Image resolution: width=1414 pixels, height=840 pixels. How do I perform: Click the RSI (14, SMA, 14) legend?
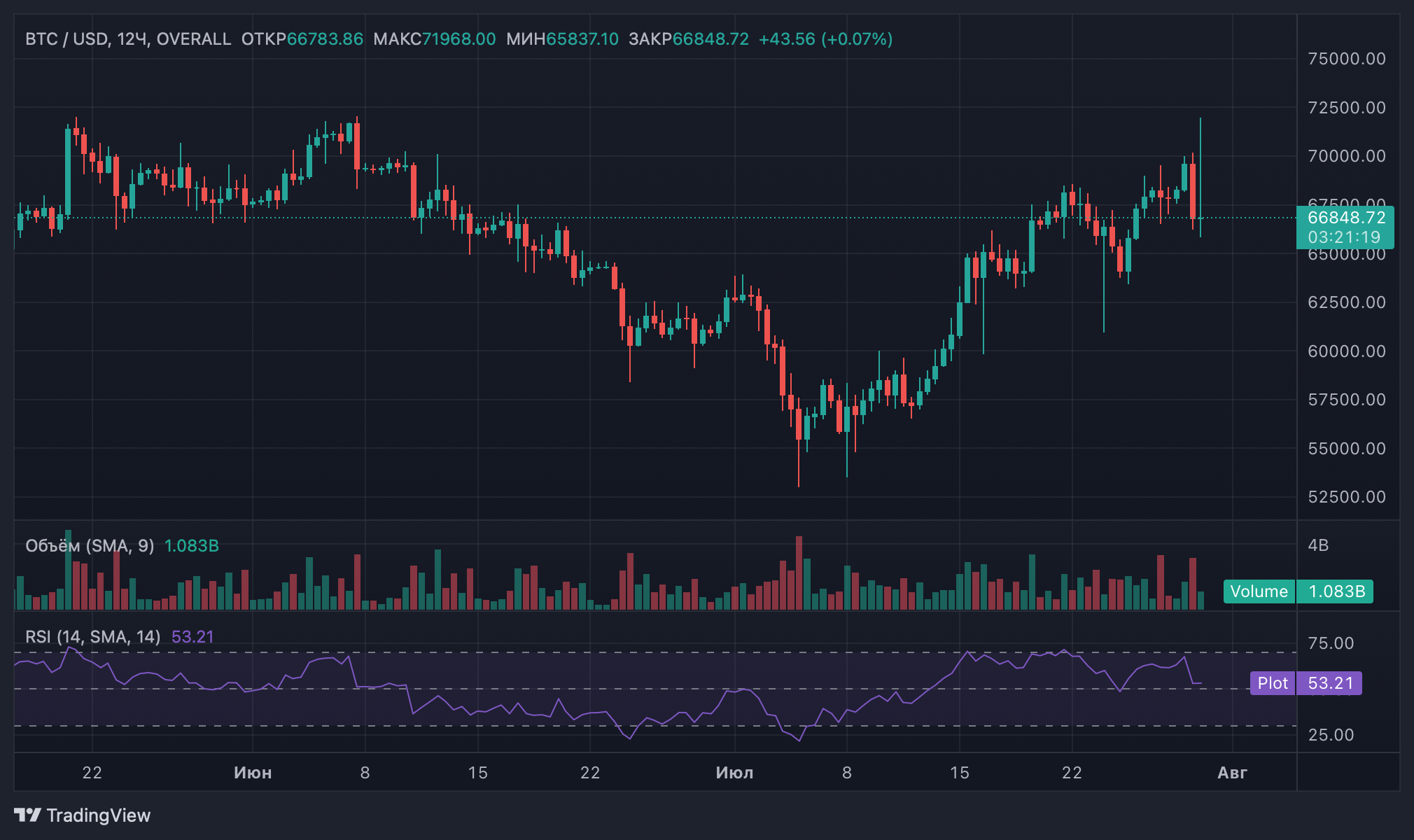(x=92, y=636)
